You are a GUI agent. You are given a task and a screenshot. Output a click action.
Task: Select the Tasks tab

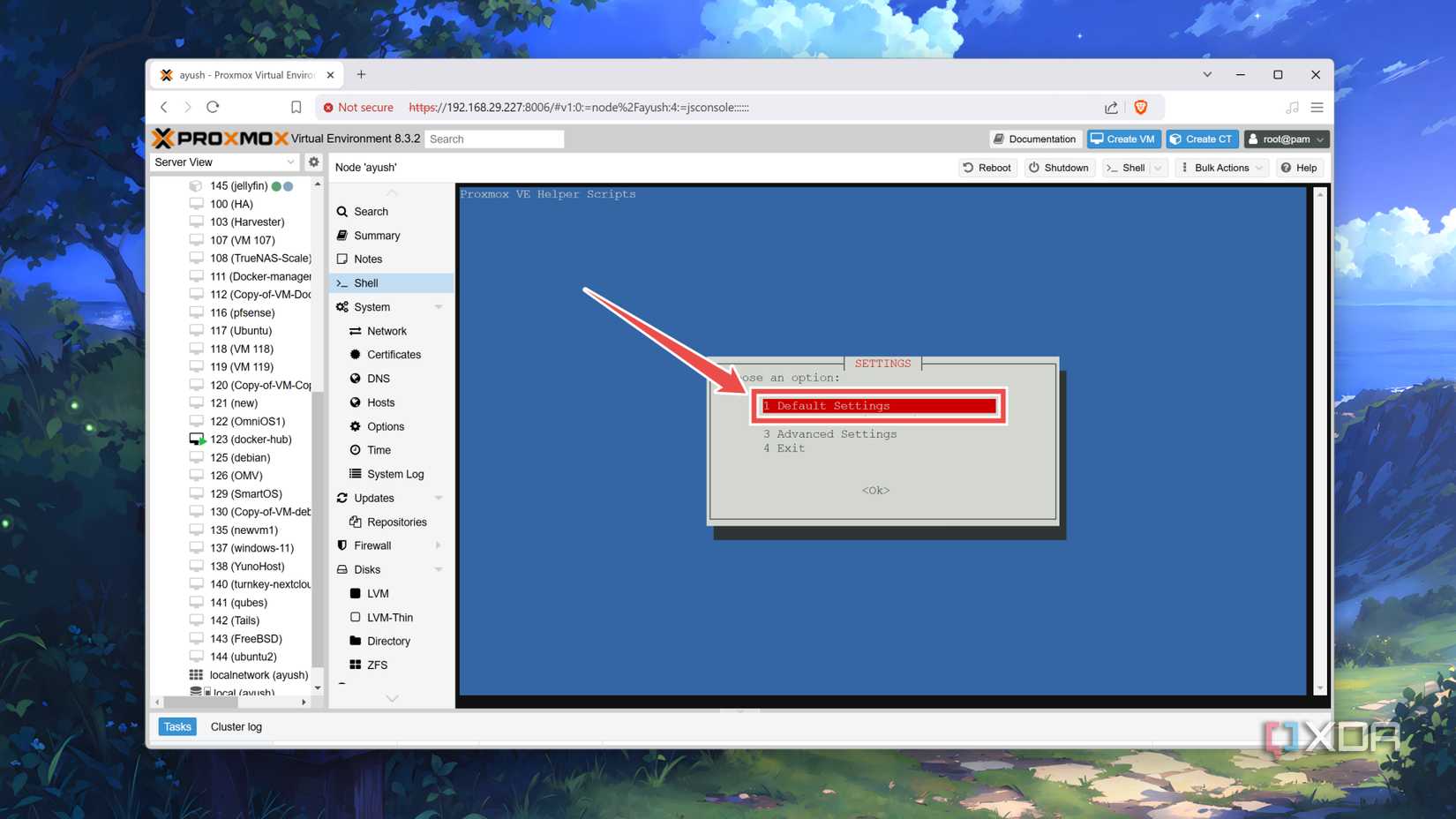176,725
